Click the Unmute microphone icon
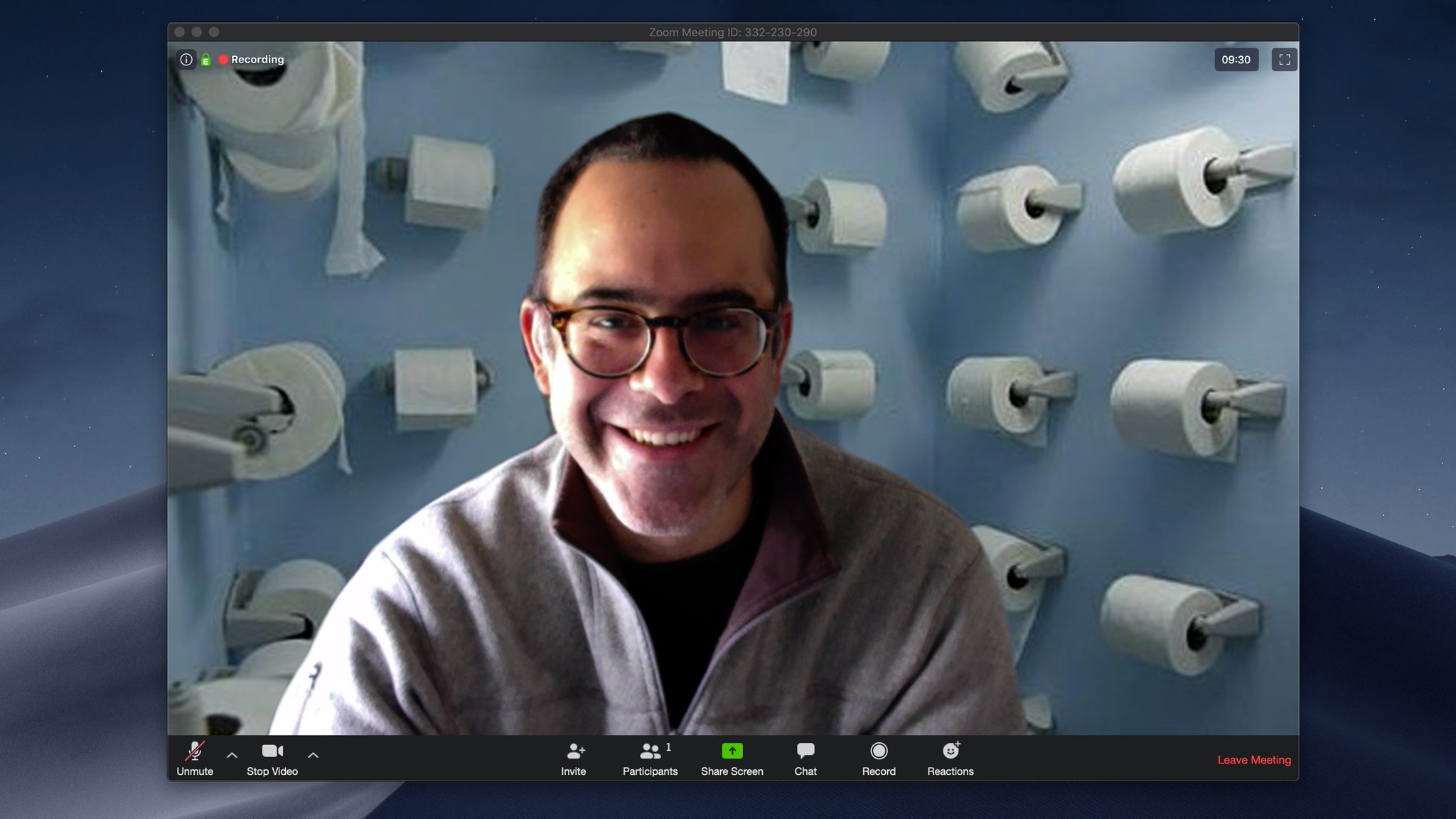Viewport: 1456px width, 819px height. (195, 751)
